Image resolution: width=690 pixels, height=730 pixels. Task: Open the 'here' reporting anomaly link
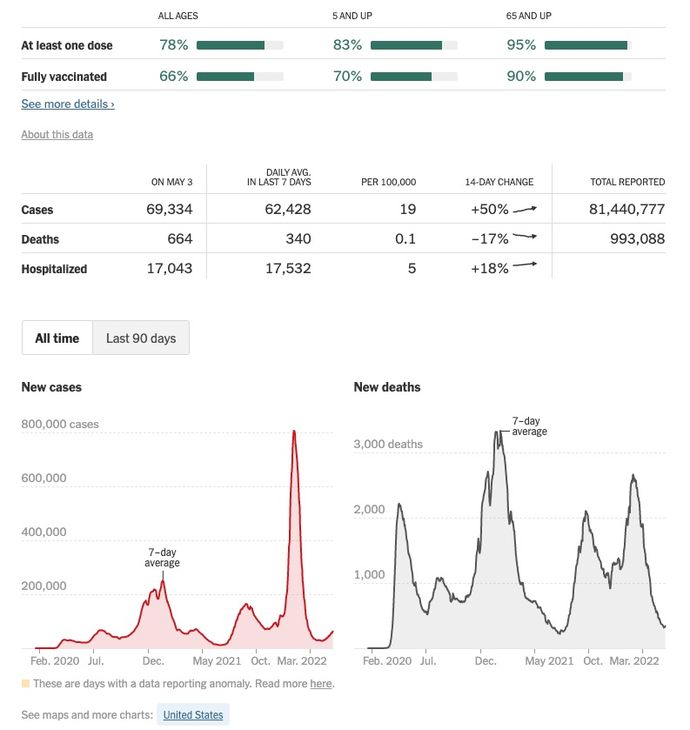321,684
